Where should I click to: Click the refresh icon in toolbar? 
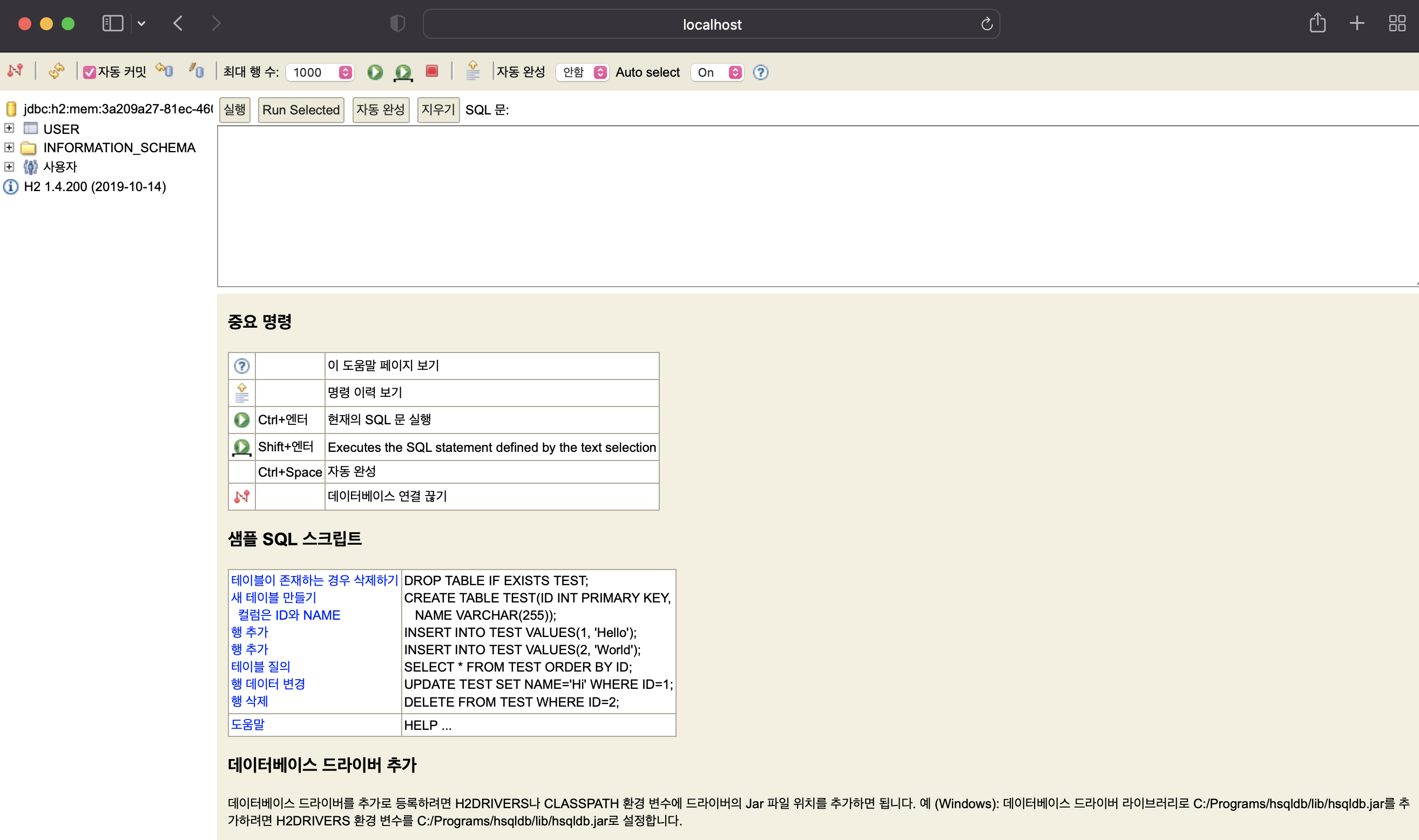[x=56, y=71]
